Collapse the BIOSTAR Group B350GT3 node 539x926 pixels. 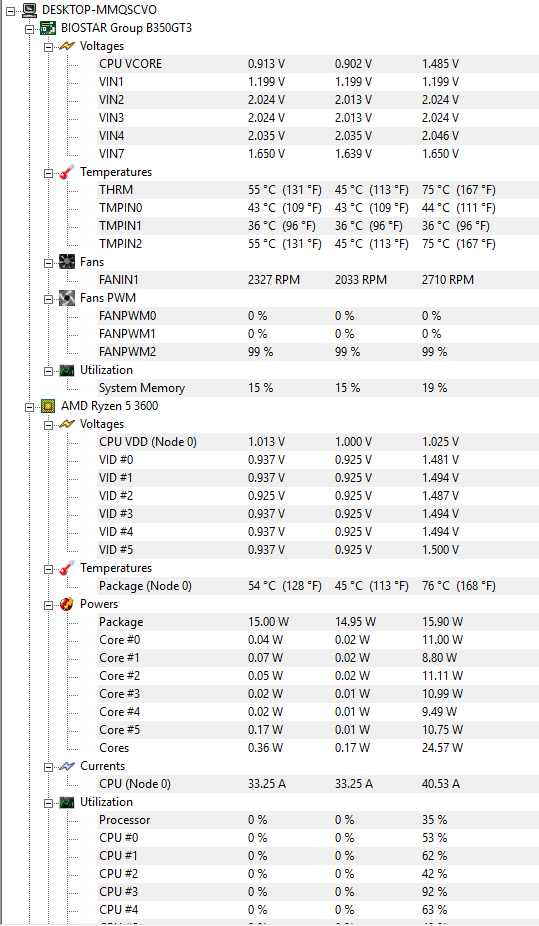tap(30, 28)
